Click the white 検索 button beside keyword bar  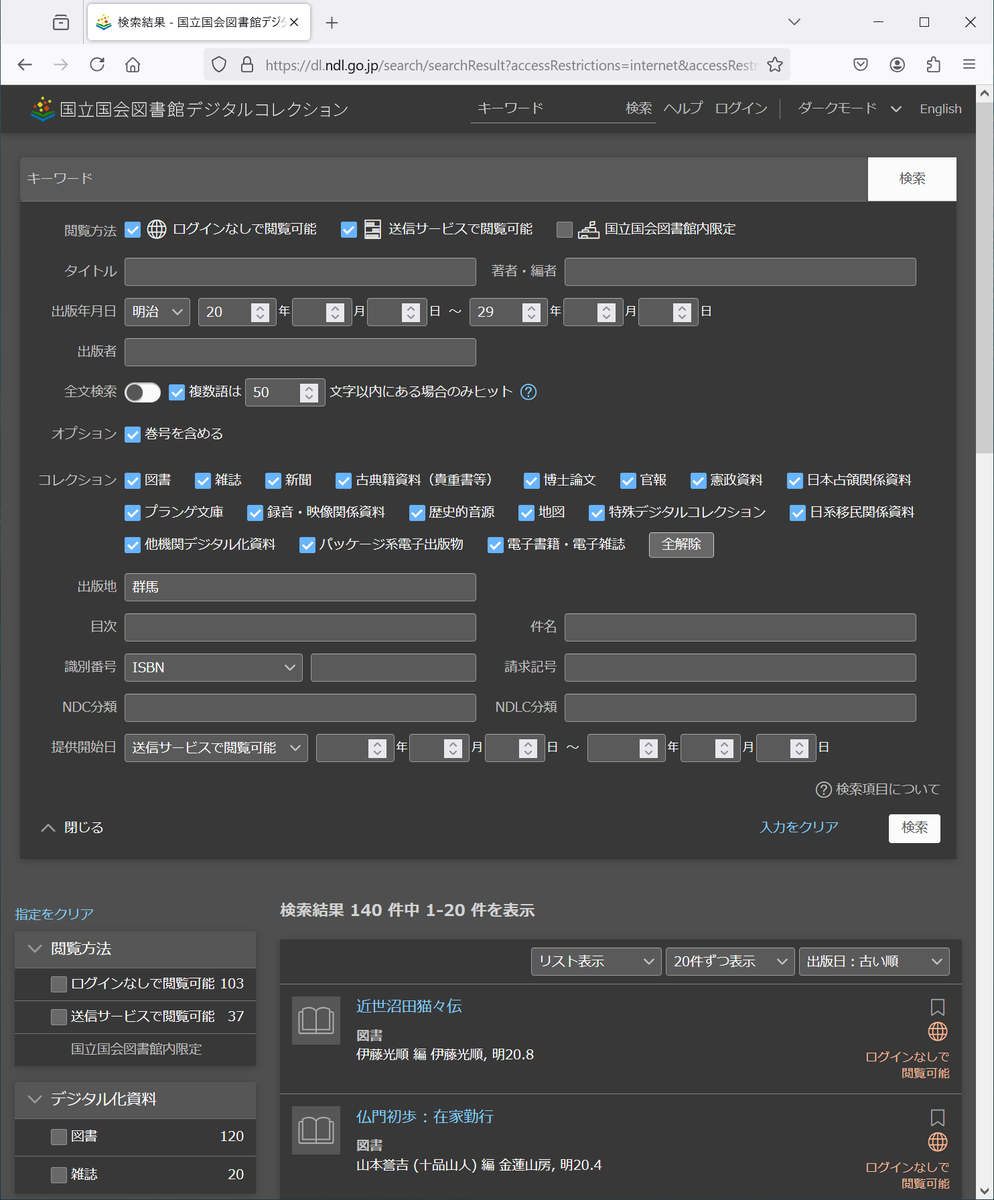click(x=912, y=179)
